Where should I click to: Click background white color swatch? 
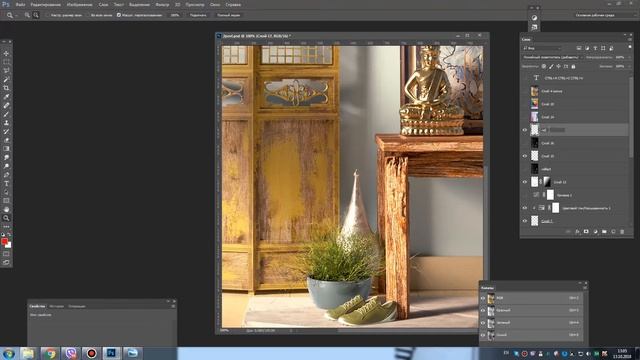click(9, 246)
